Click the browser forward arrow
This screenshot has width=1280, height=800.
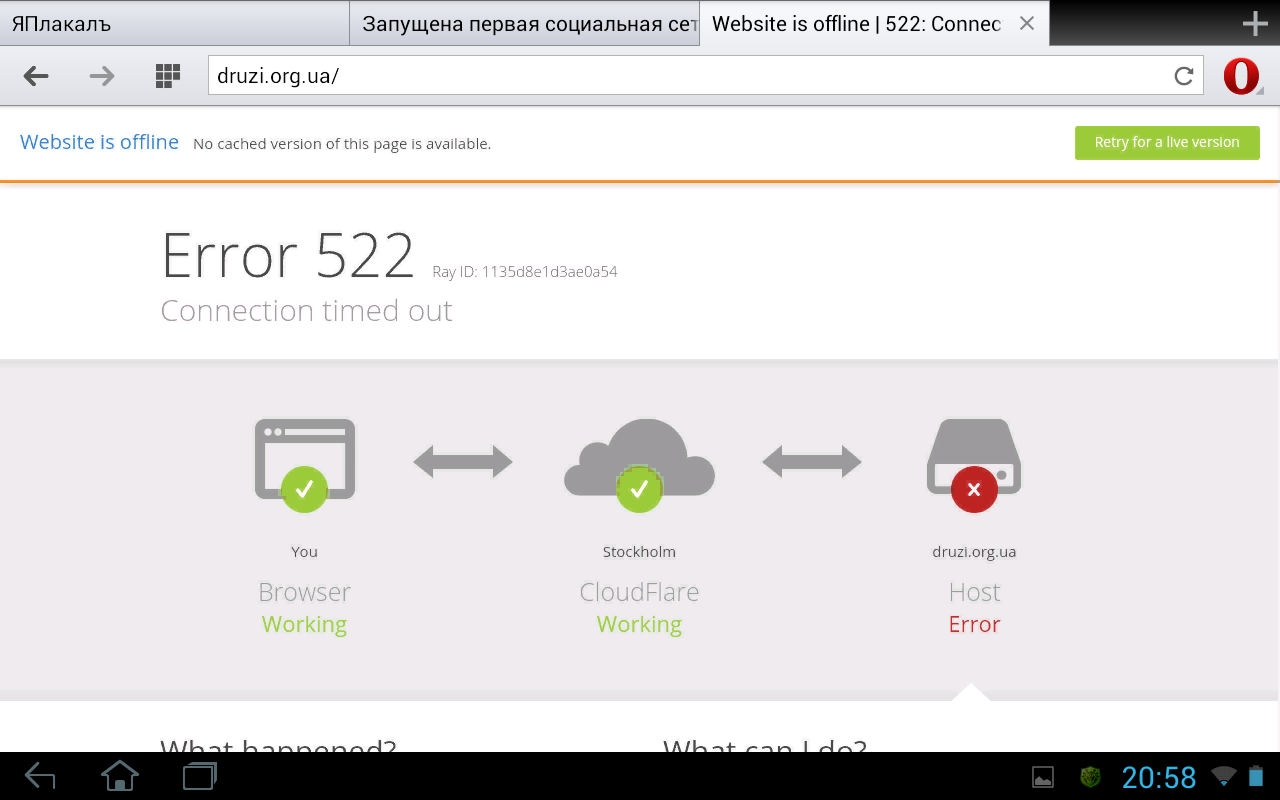pos(102,76)
